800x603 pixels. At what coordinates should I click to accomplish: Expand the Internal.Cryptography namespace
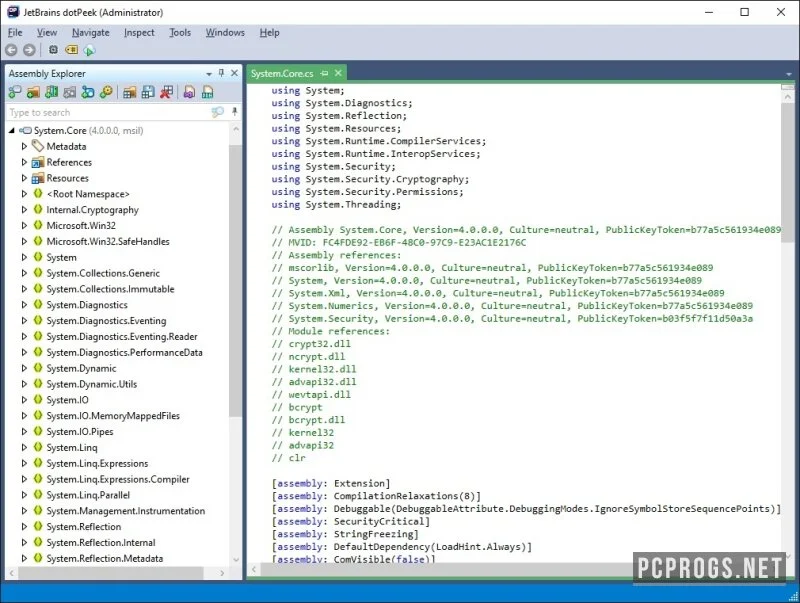tap(24, 210)
